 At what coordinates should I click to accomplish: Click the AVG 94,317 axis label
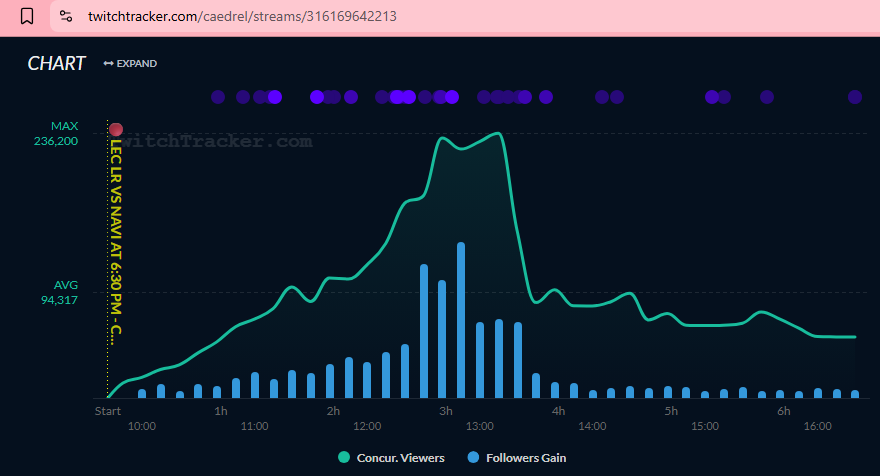tap(59, 292)
